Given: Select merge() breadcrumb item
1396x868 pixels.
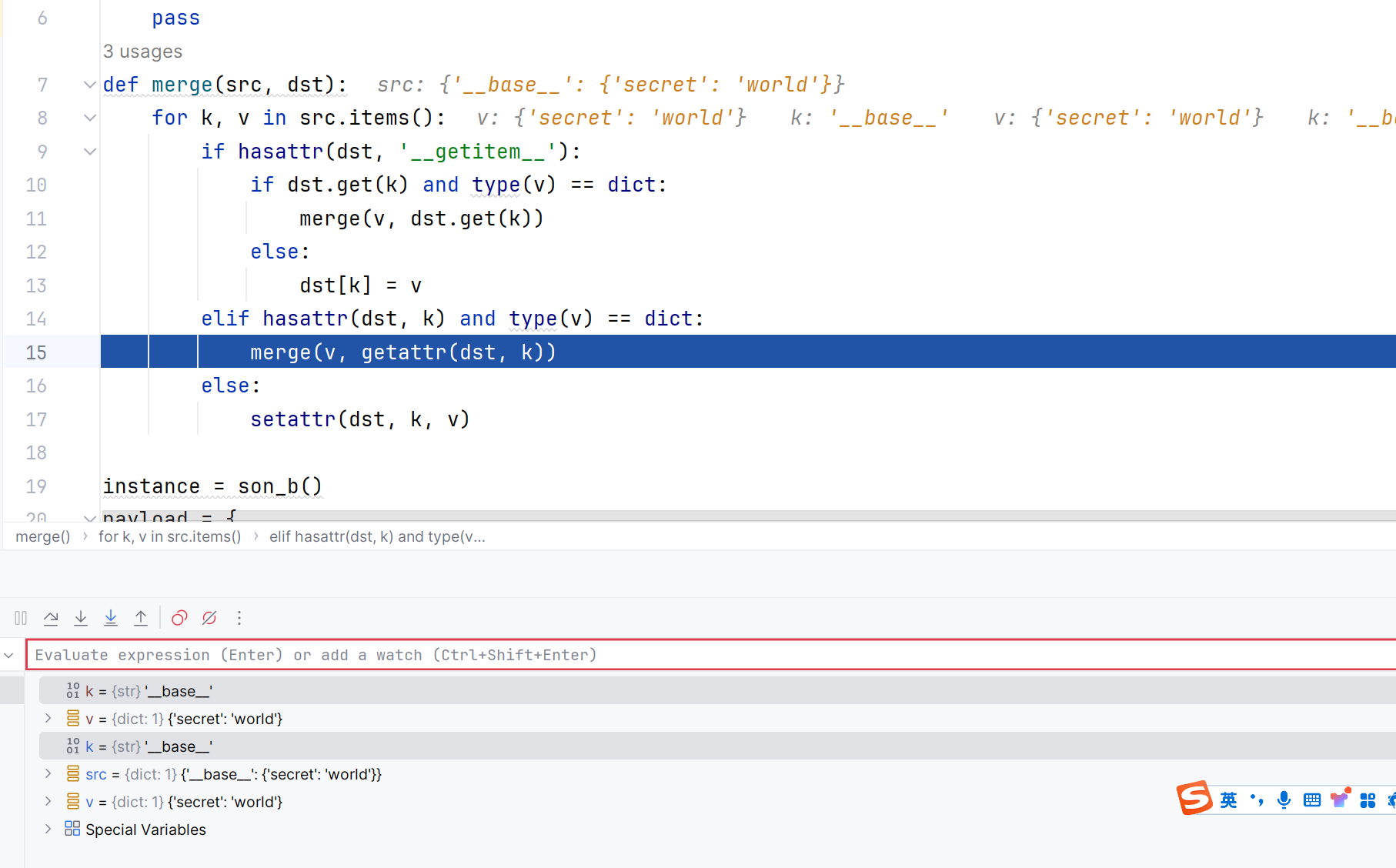Looking at the screenshot, I should point(42,536).
